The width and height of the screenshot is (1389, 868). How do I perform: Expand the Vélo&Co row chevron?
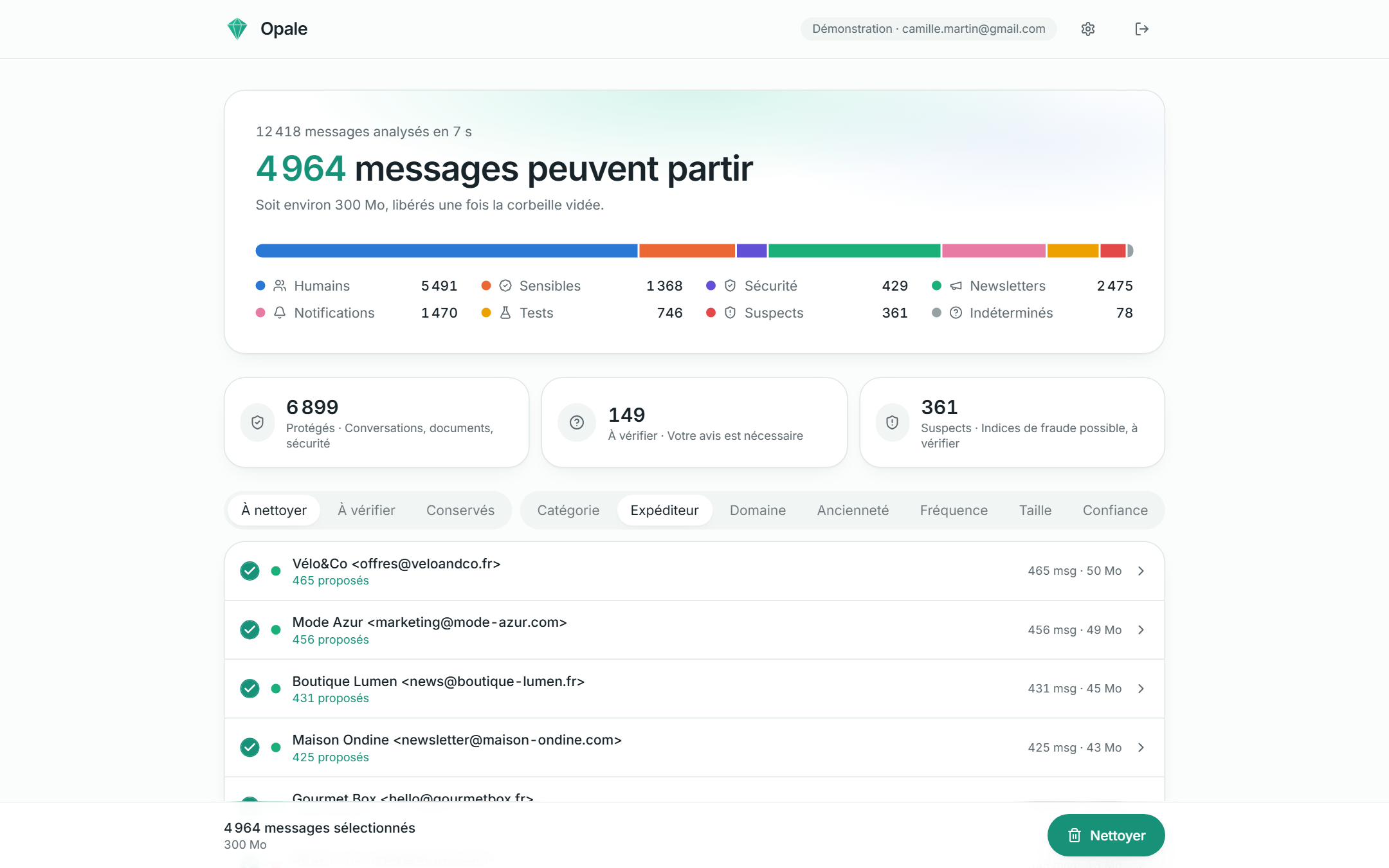coord(1141,571)
